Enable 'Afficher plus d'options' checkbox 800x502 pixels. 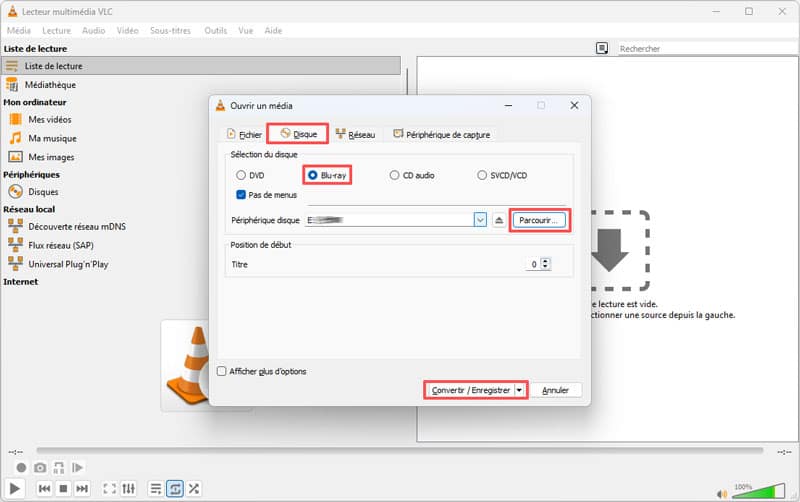click(x=222, y=371)
